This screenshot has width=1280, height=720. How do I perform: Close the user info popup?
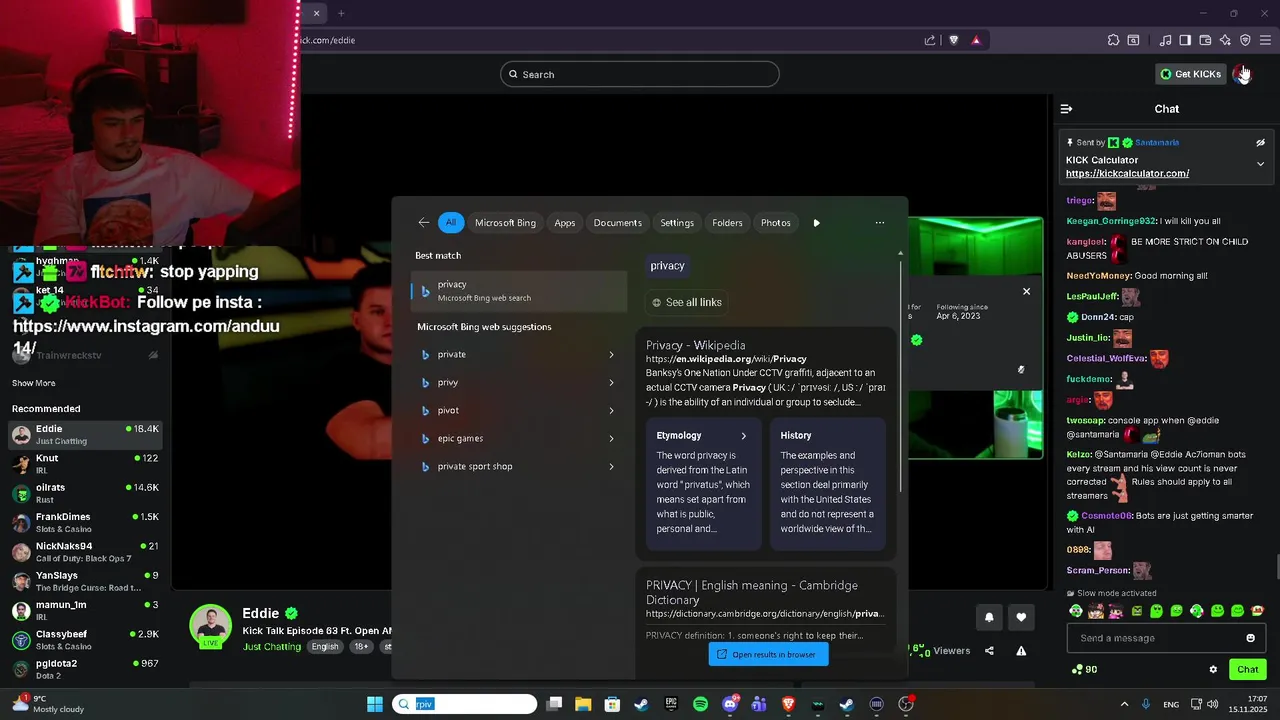pos(1026,291)
